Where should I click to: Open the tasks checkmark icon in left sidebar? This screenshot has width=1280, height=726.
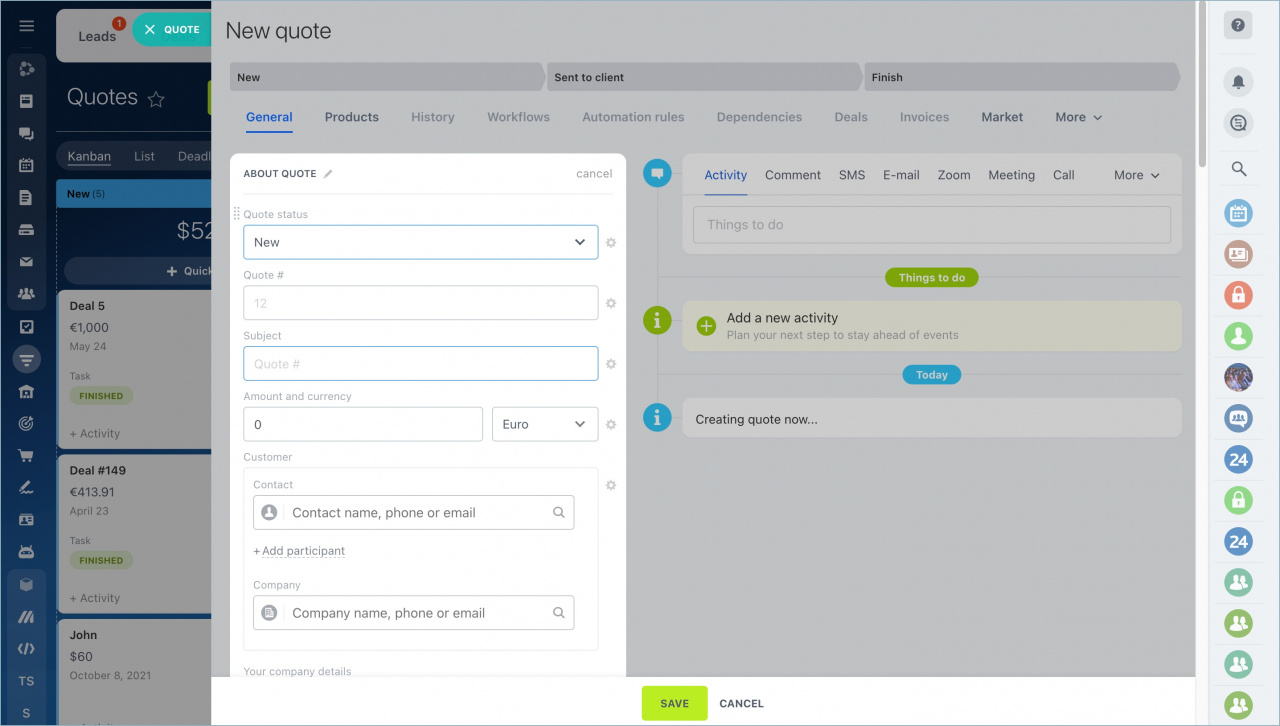(27, 327)
